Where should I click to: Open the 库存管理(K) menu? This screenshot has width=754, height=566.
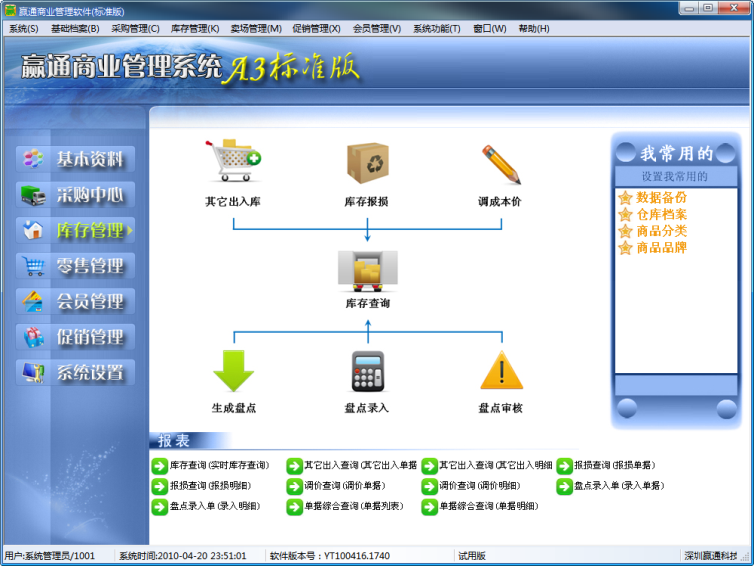pos(195,29)
